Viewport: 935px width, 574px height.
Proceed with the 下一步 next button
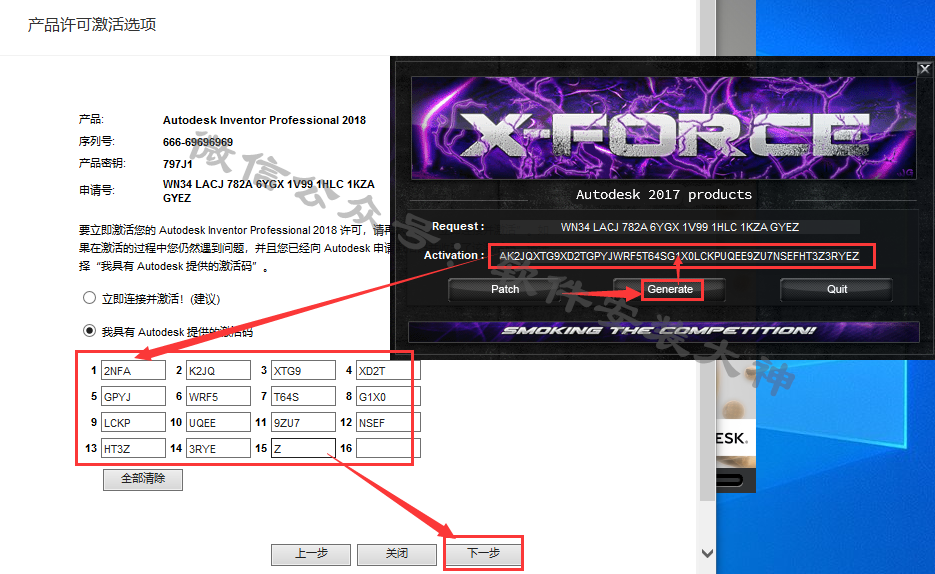pos(483,554)
